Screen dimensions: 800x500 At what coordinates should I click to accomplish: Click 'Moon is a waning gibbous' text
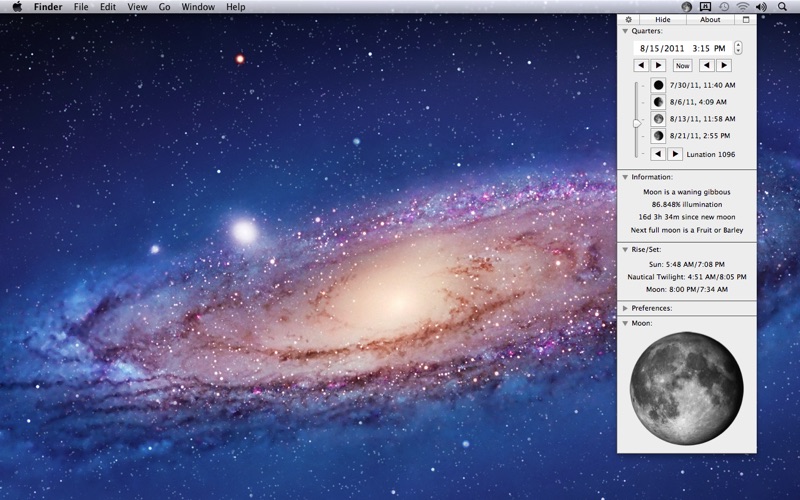(687, 192)
